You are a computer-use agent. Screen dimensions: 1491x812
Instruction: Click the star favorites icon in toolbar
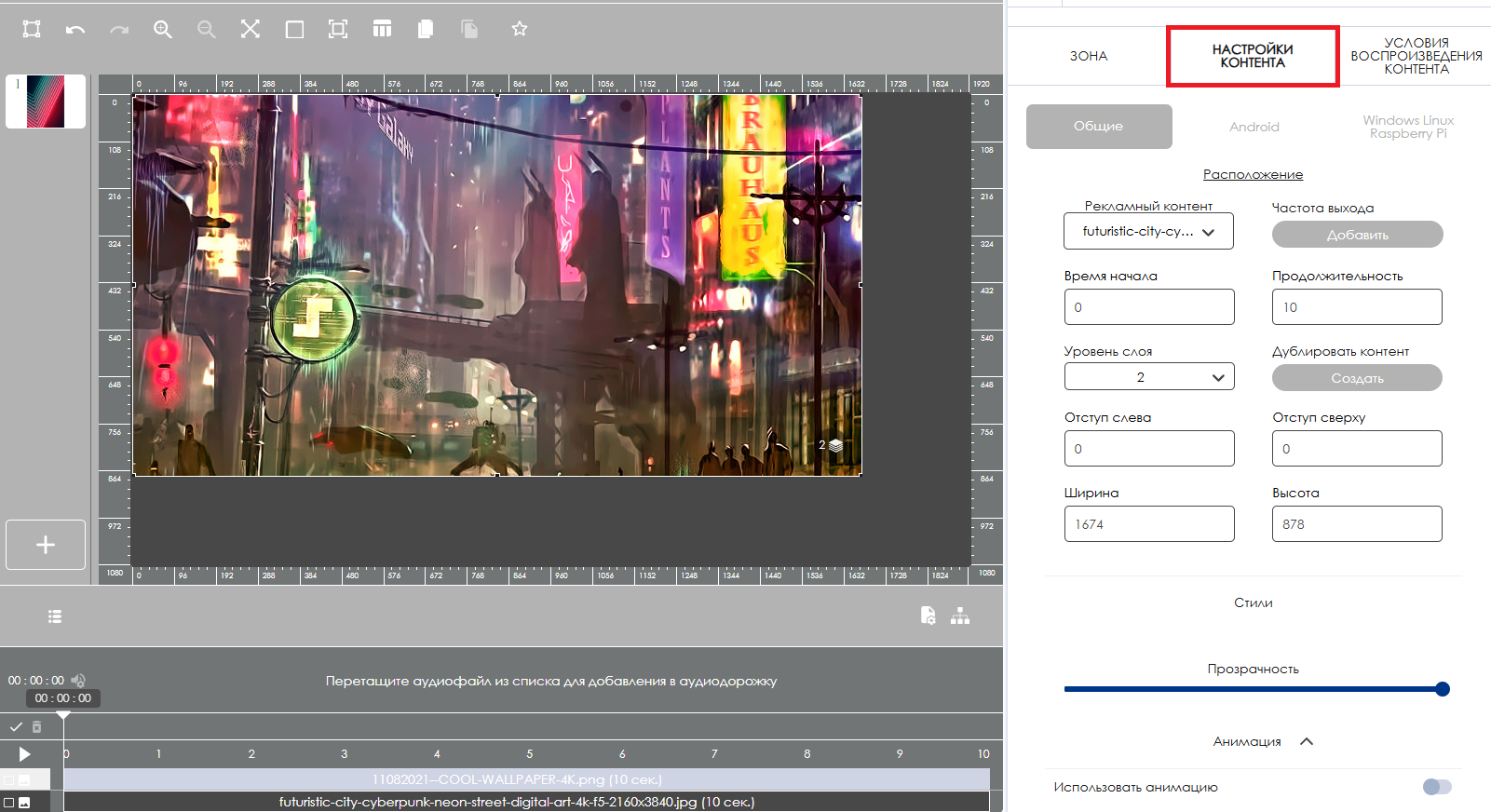(x=520, y=29)
